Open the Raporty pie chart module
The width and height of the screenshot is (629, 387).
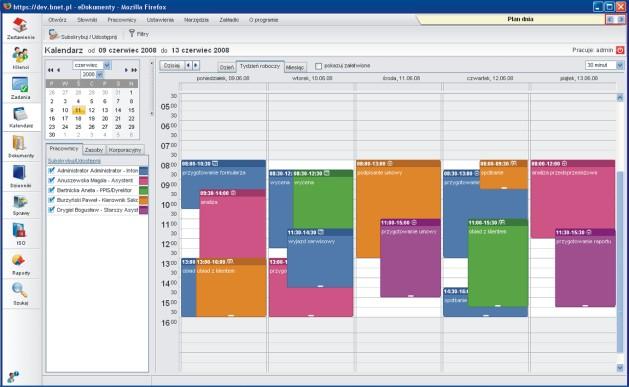pyautogui.click(x=20, y=265)
